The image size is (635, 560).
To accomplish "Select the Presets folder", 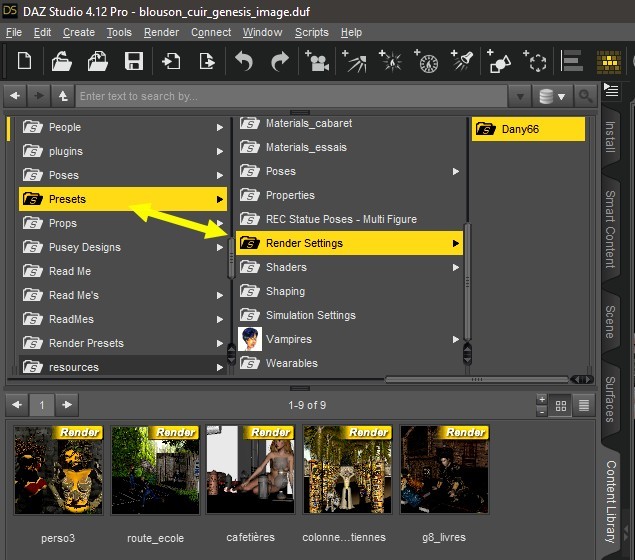I will 123,199.
